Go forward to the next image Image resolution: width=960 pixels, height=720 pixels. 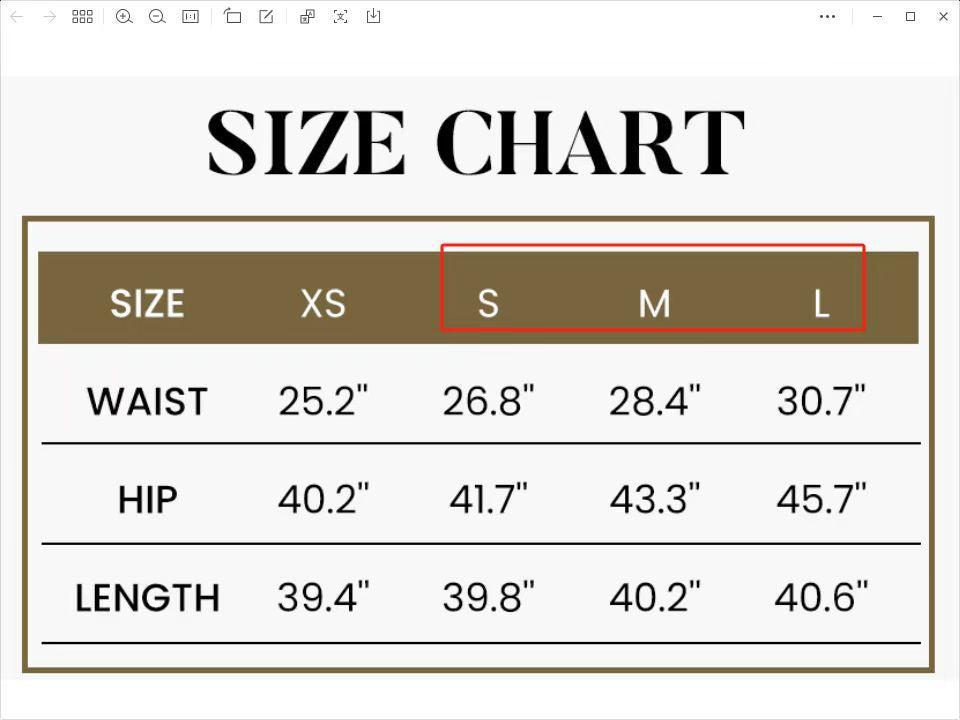[x=49, y=17]
